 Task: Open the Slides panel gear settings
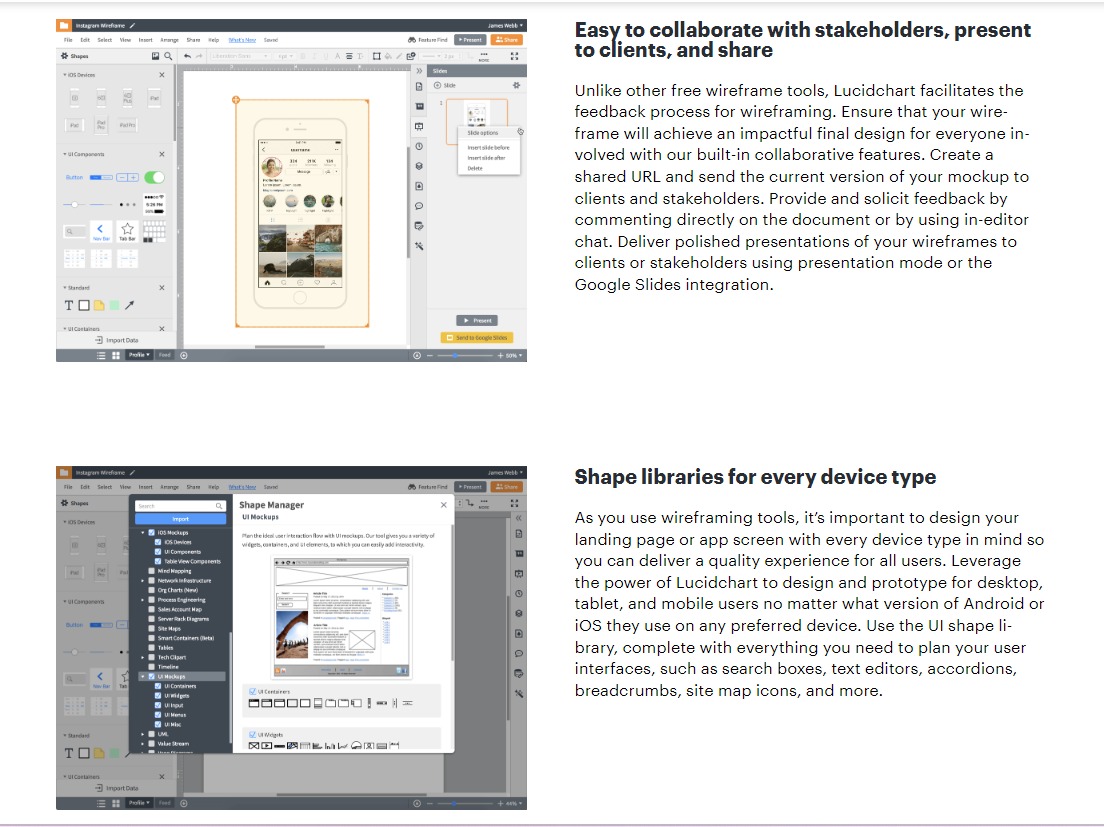point(516,86)
